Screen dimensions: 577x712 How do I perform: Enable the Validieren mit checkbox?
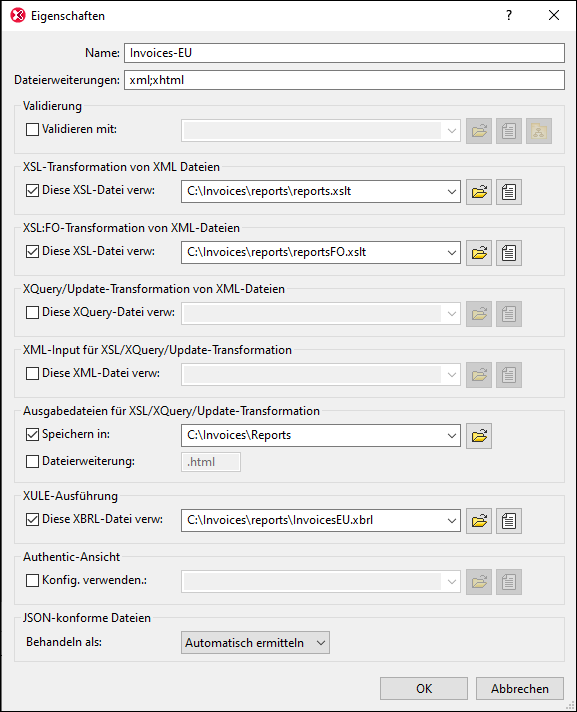32,130
